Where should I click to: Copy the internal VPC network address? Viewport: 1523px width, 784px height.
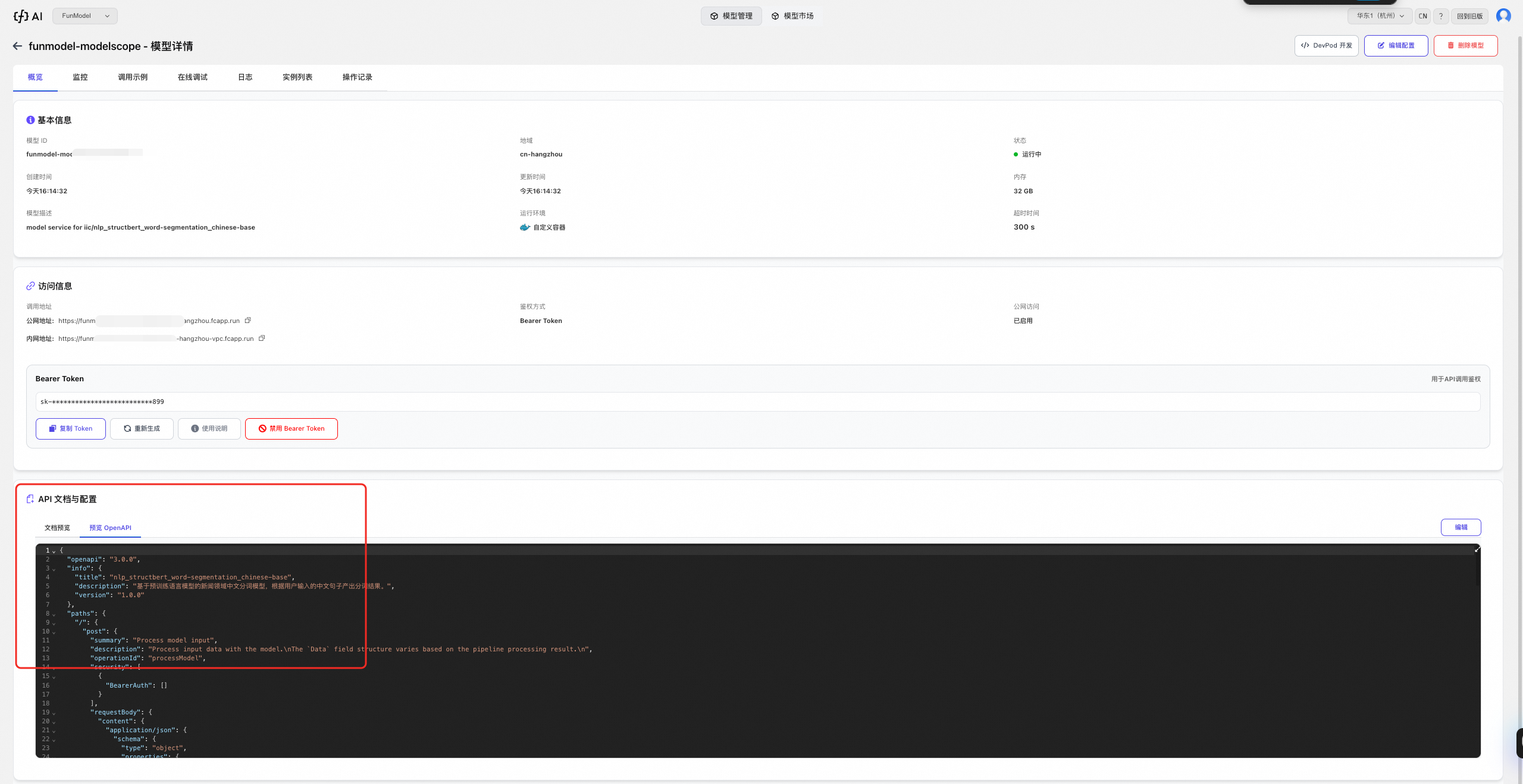262,338
